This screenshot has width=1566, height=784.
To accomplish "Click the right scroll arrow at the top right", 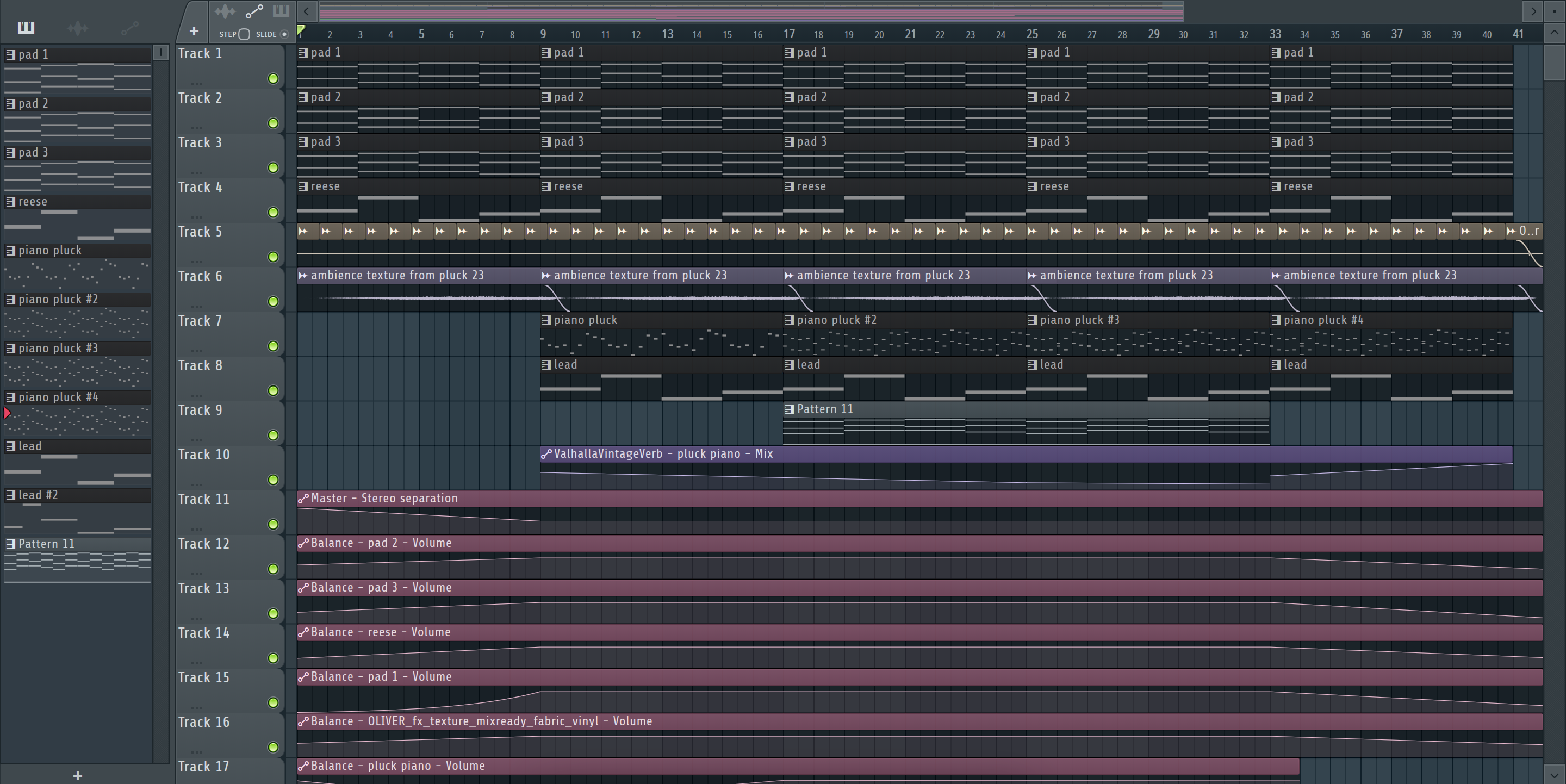I will (1533, 11).
